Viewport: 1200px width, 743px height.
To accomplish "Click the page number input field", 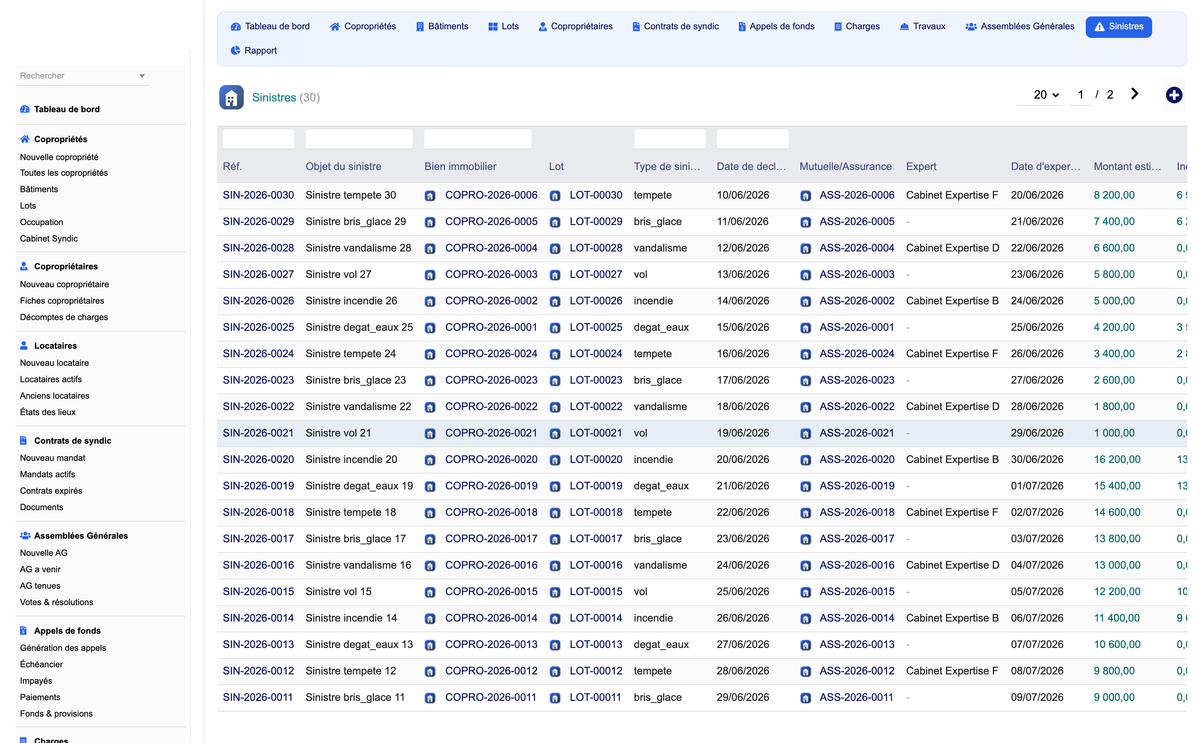I will (x=1080, y=94).
